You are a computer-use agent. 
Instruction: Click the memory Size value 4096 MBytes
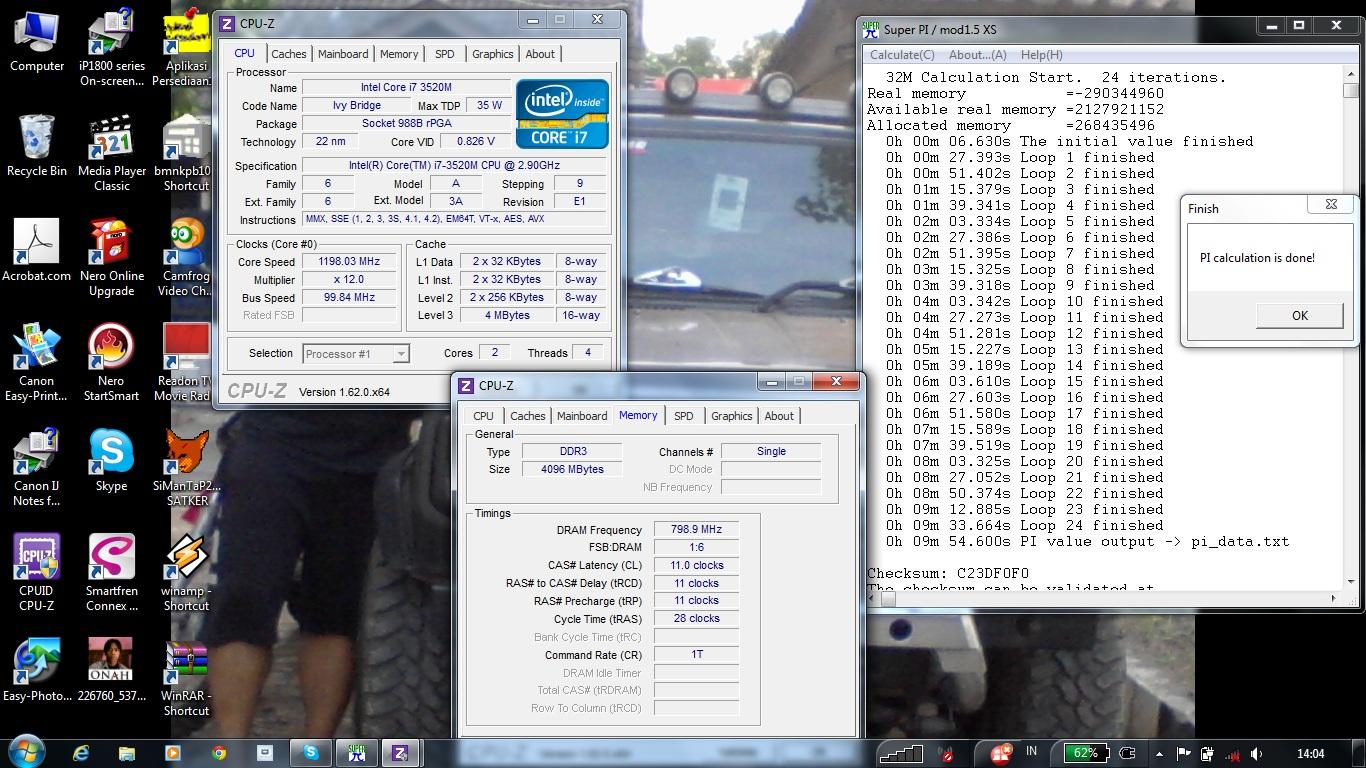(570, 469)
